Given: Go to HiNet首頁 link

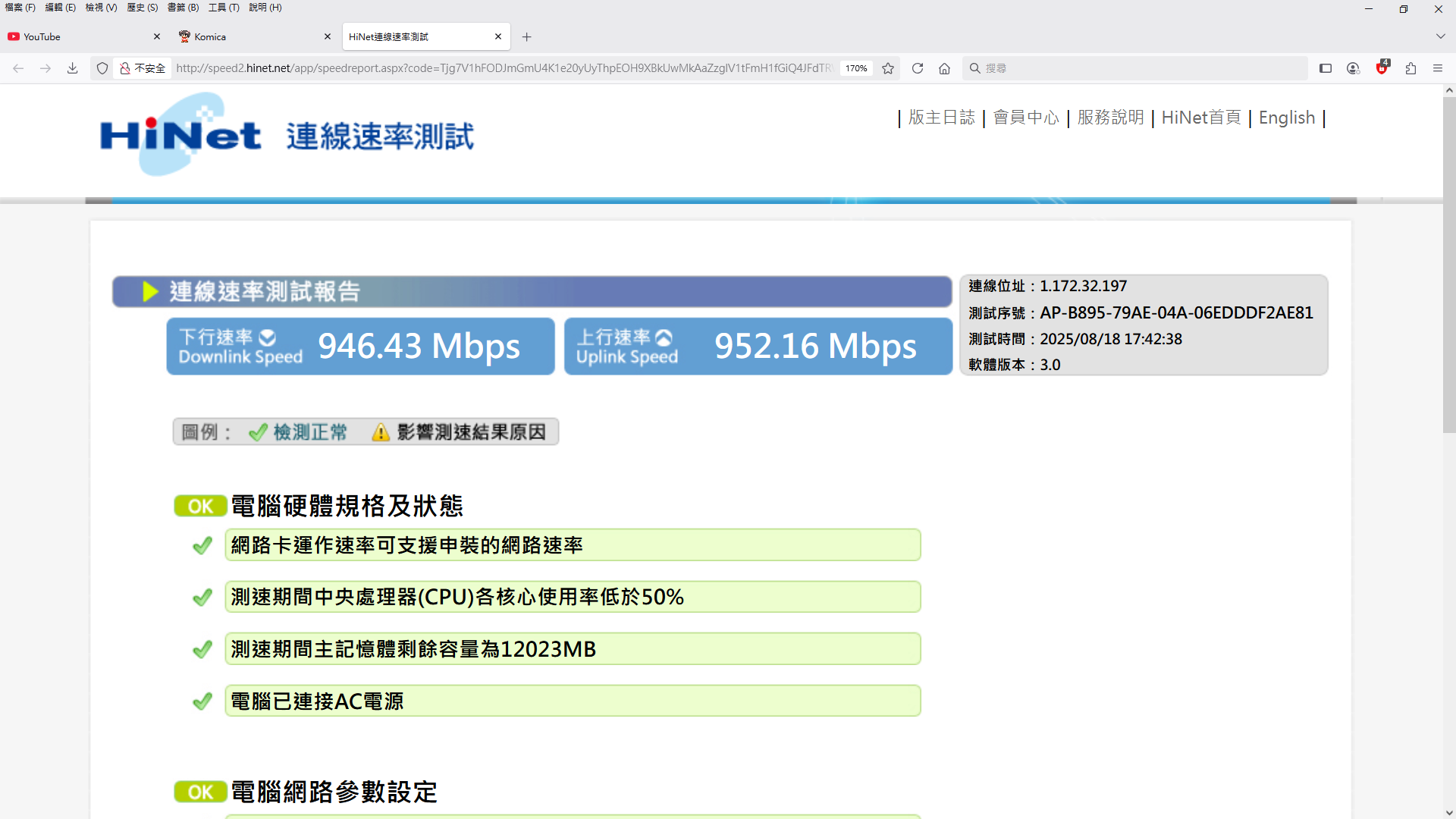Looking at the screenshot, I should click(x=1201, y=118).
